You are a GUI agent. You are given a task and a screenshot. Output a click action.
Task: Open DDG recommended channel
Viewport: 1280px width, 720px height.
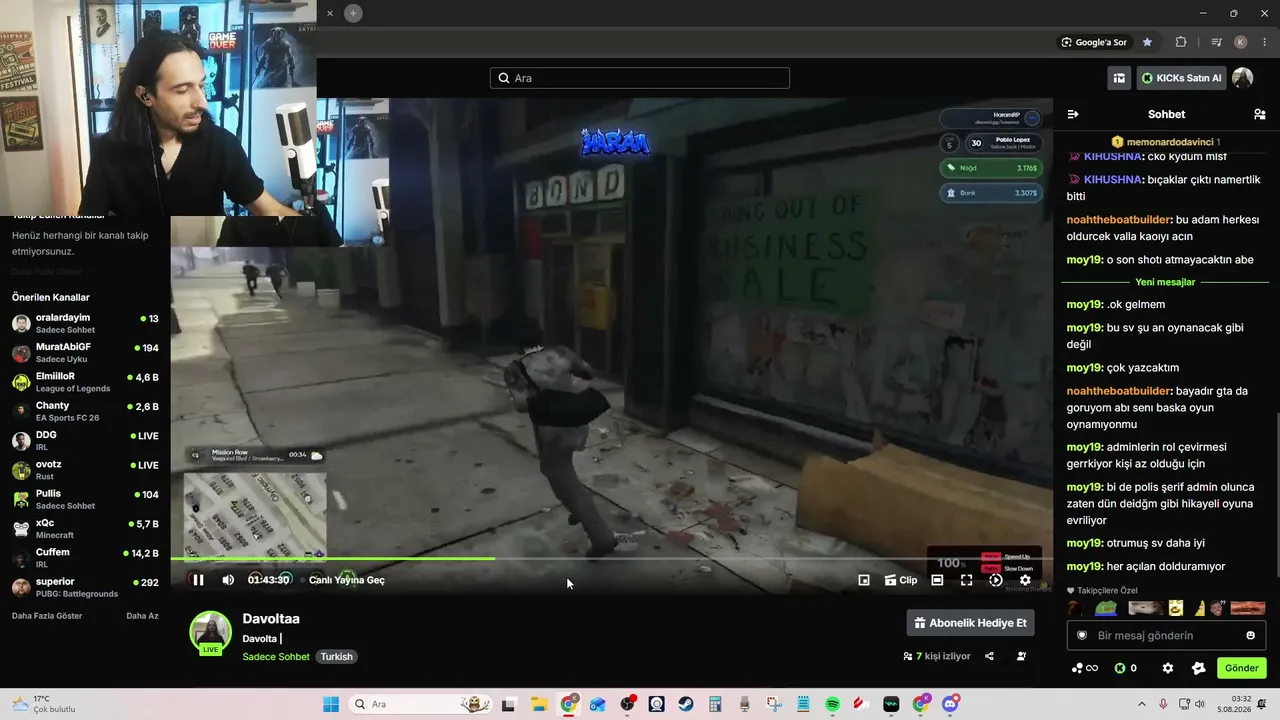coord(85,441)
